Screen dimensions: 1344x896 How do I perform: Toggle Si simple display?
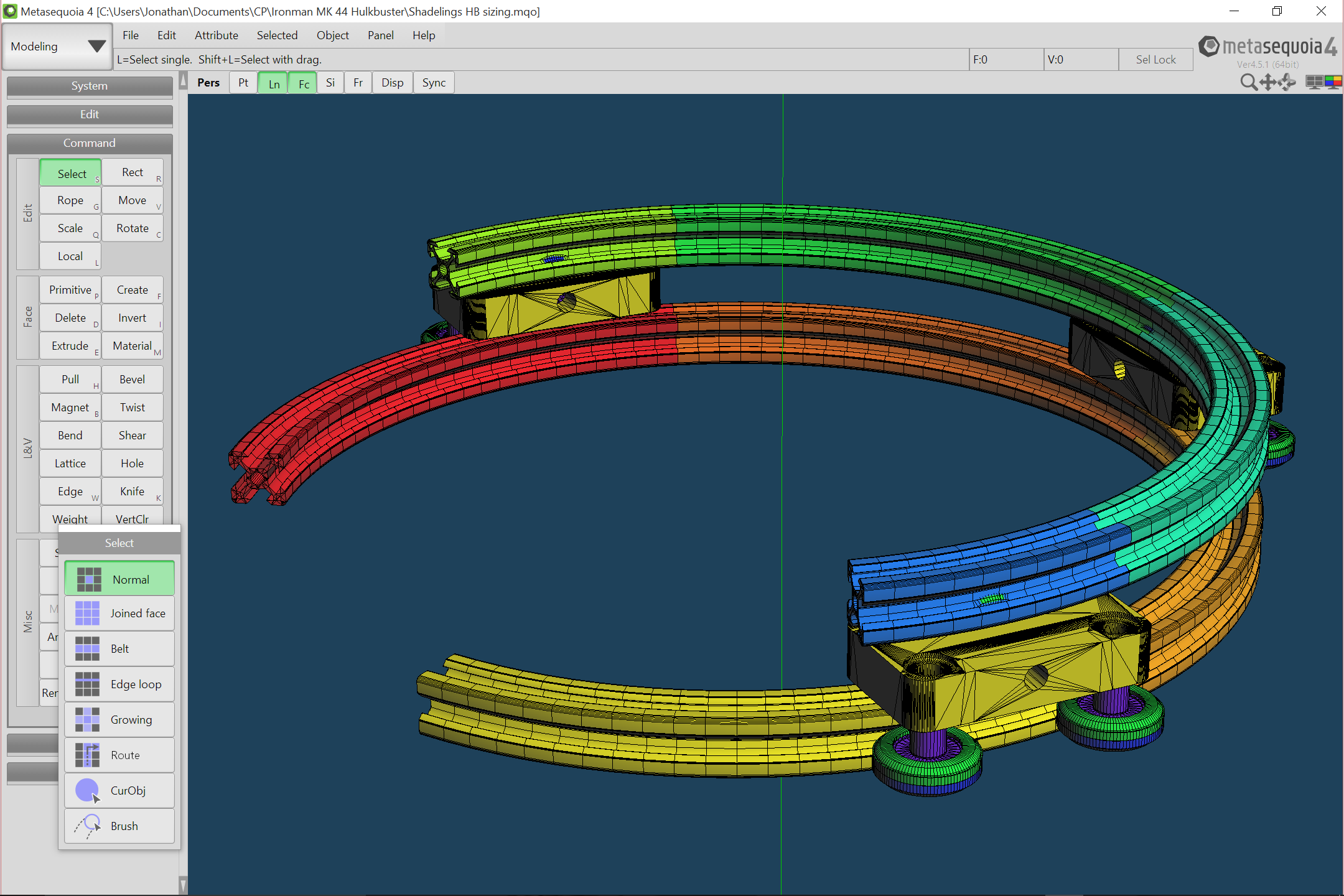(x=330, y=83)
